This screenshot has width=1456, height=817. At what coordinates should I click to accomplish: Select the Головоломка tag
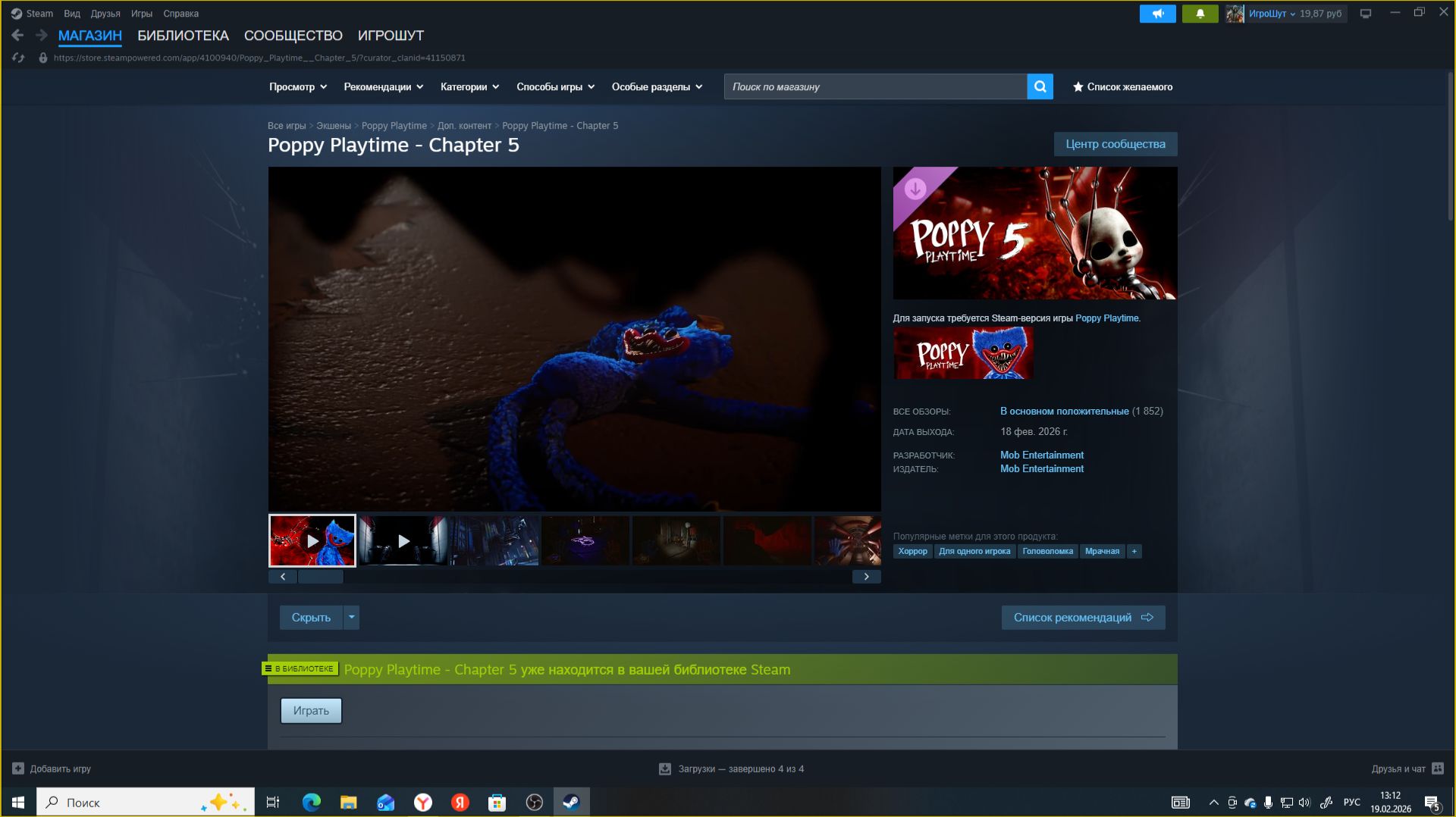(x=1047, y=552)
